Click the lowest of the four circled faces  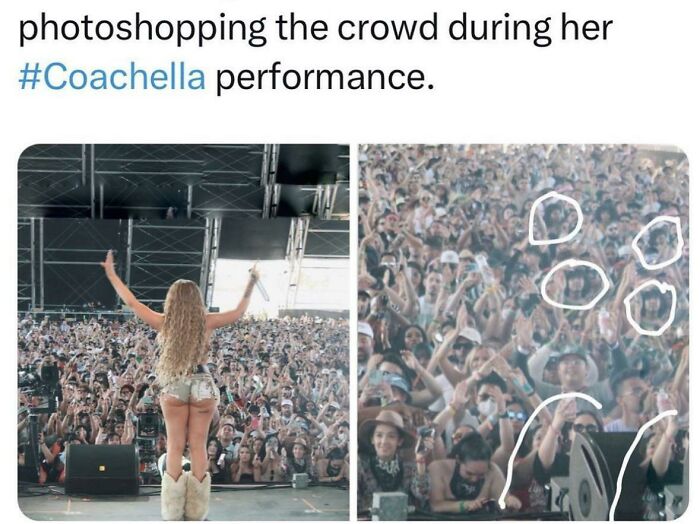(x=650, y=308)
